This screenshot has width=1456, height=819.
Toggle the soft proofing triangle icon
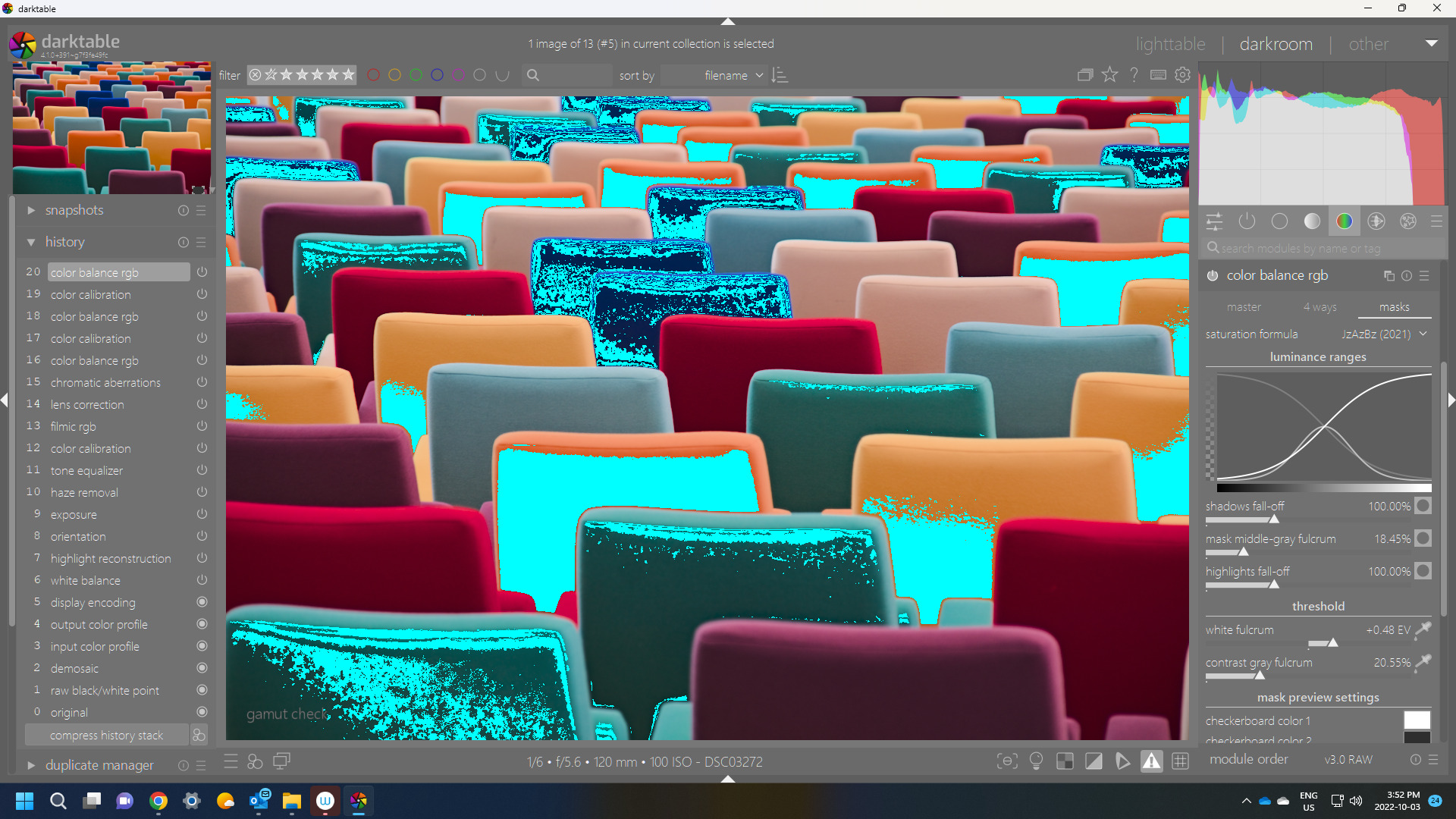point(1122,761)
